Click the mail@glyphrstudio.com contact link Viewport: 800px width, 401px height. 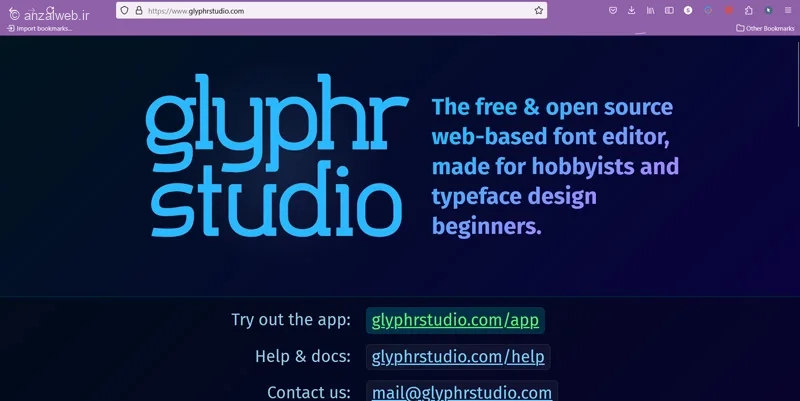coord(462,392)
